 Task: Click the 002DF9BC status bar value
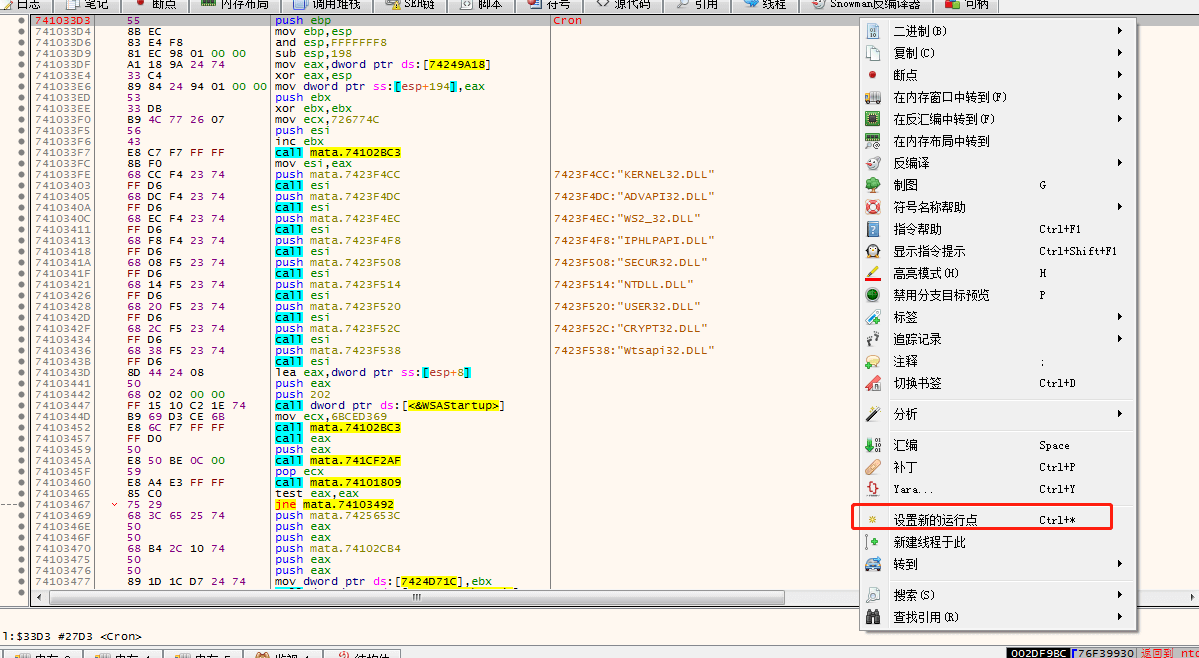click(1038, 653)
